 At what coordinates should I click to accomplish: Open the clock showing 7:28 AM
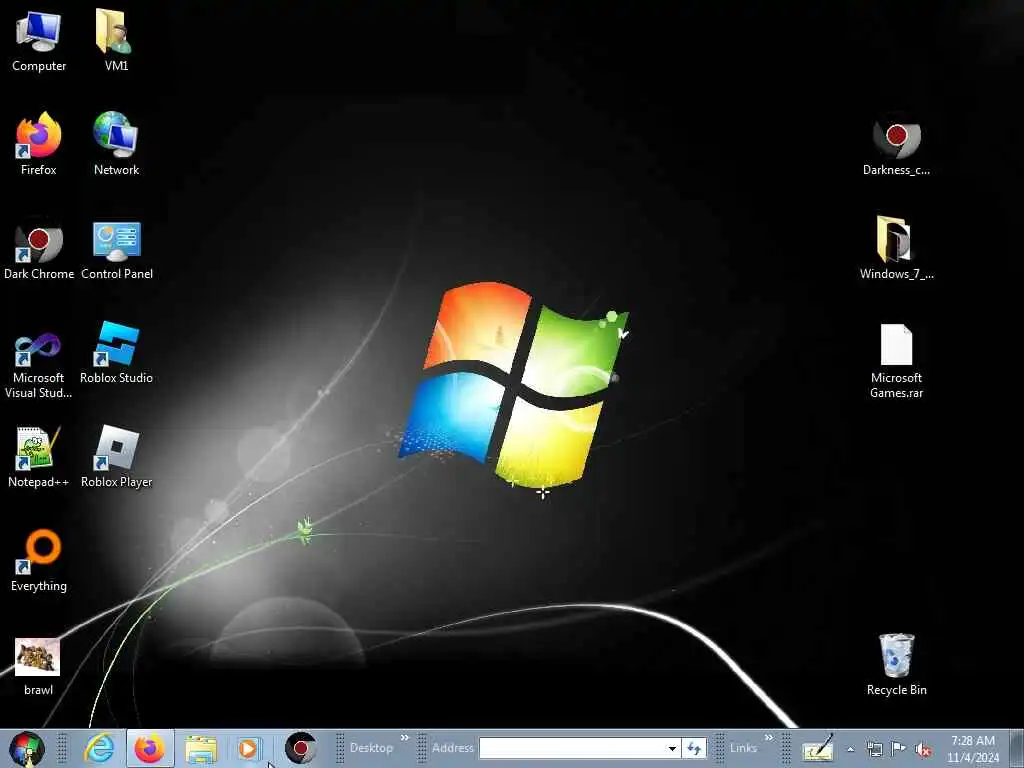coord(972,749)
